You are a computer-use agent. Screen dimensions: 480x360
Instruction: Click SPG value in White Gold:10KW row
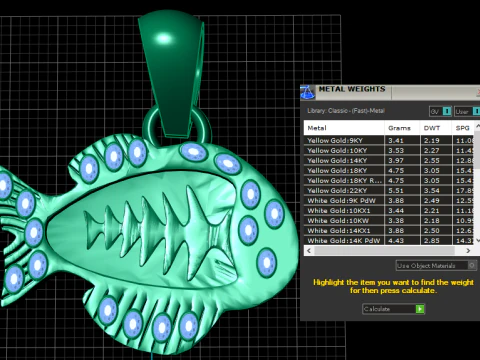point(465,221)
